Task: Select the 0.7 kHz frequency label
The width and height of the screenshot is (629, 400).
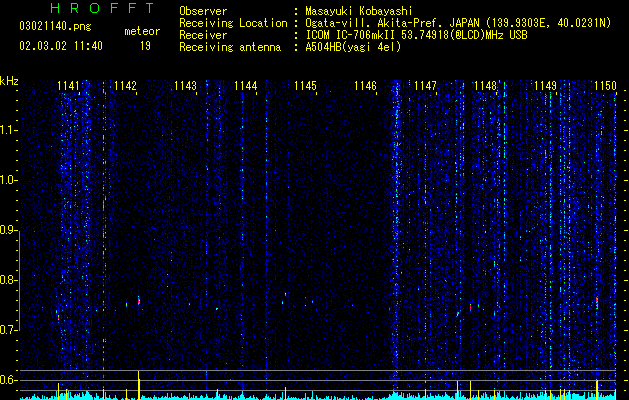Action: tap(8, 330)
